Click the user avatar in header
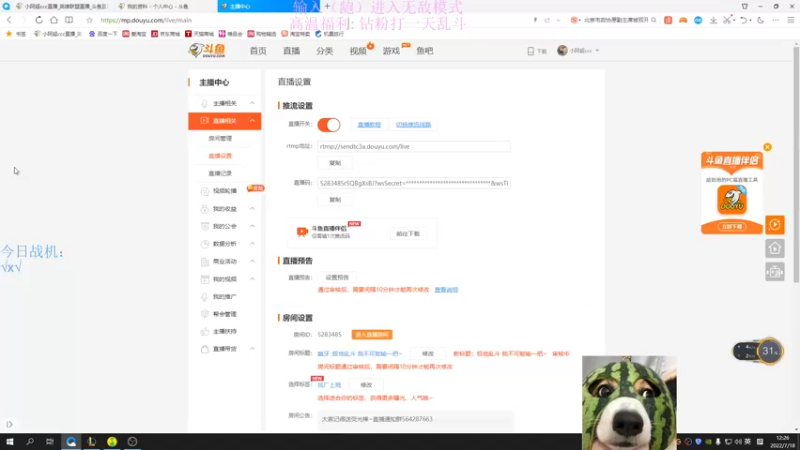The image size is (800, 450). pos(562,51)
